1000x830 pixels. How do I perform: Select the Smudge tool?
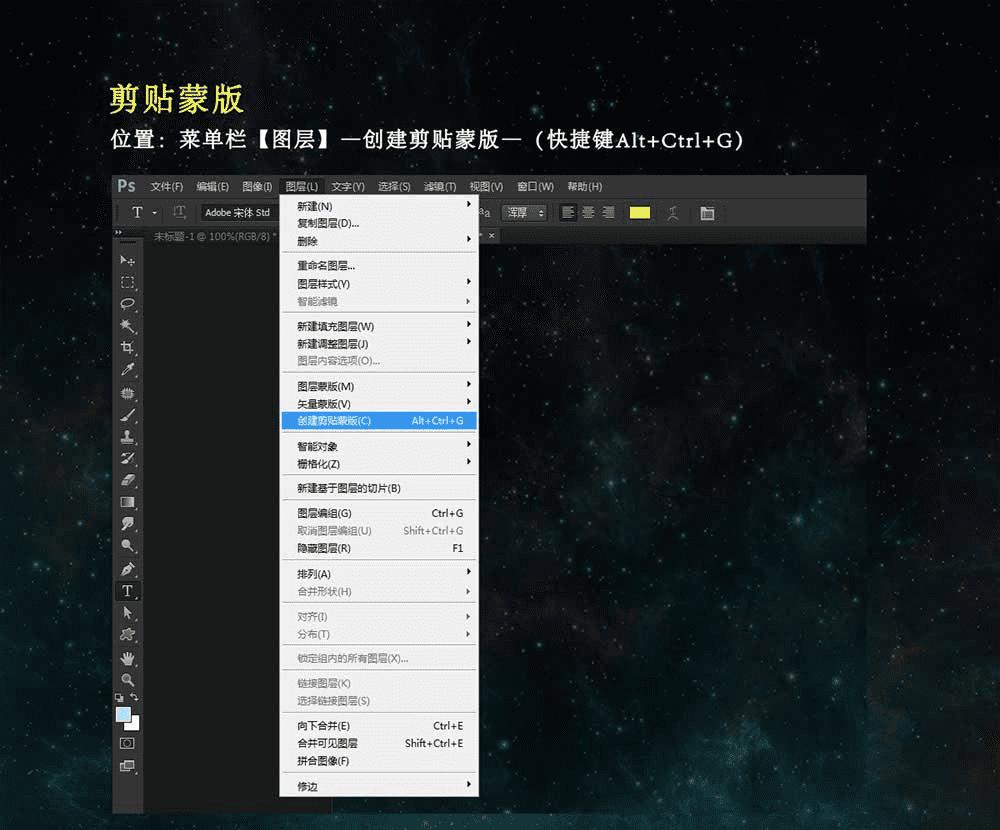coord(128,524)
